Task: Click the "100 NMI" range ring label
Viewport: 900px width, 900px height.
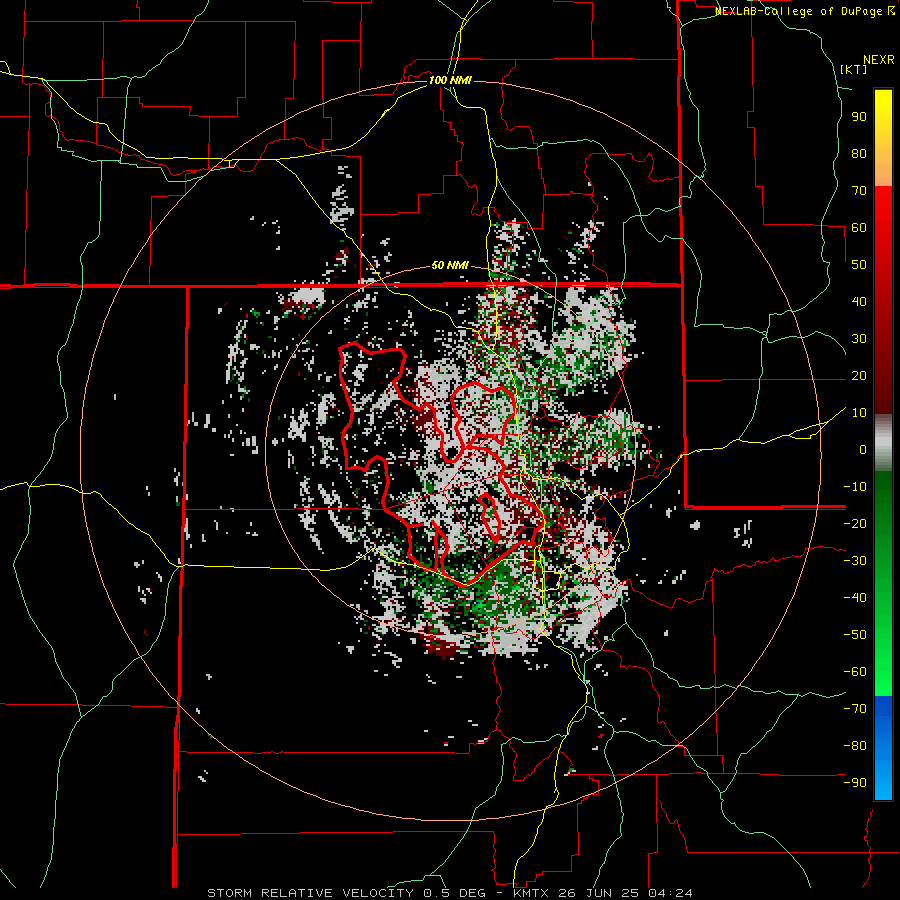Action: click(x=450, y=80)
